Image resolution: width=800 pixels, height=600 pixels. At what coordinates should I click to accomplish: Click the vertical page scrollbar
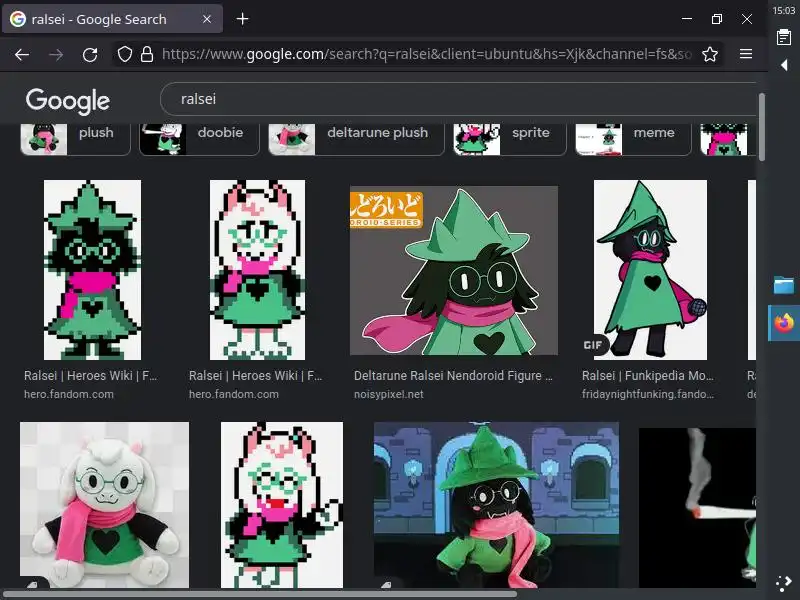[x=761, y=127]
